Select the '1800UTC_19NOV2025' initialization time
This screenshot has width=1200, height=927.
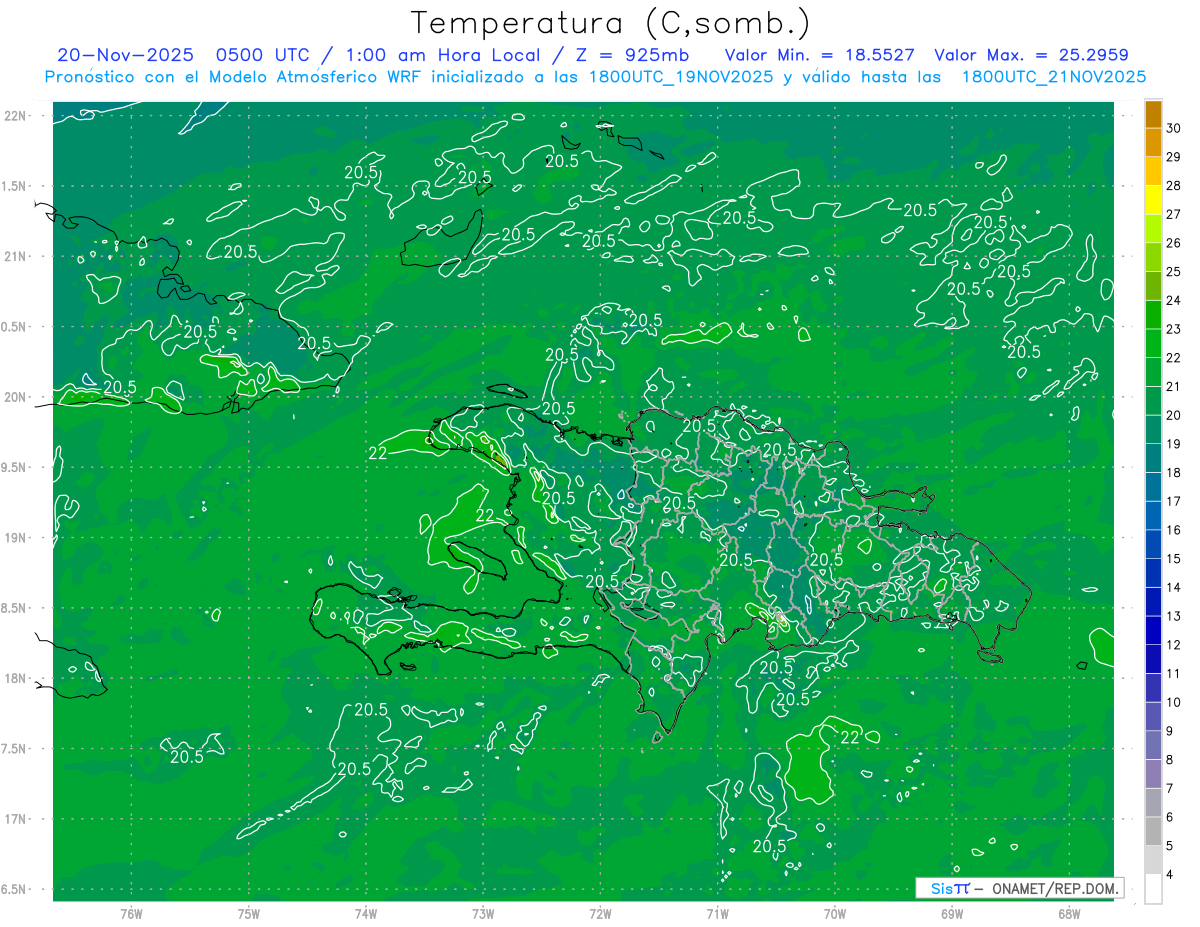pos(682,77)
